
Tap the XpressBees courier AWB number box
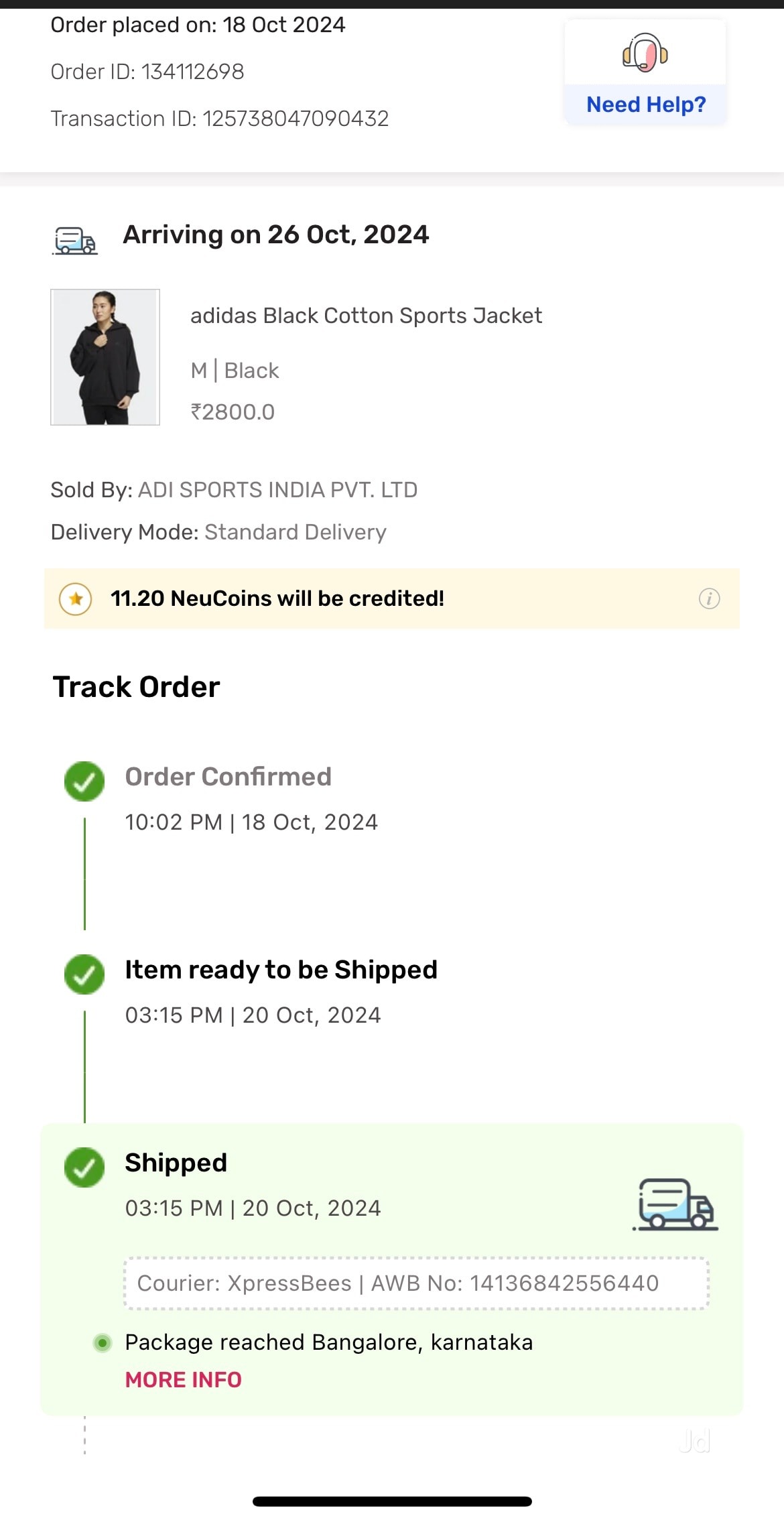(416, 1283)
